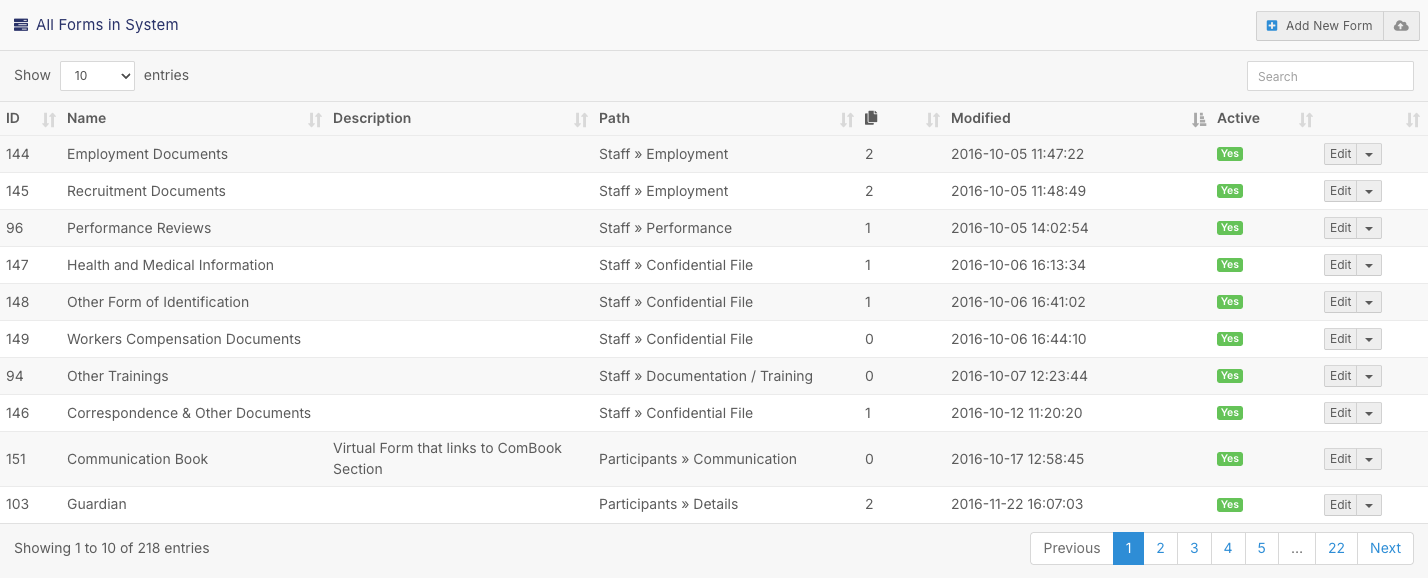Edit the Employment Documents form
The height and width of the screenshot is (578, 1428).
point(1340,154)
